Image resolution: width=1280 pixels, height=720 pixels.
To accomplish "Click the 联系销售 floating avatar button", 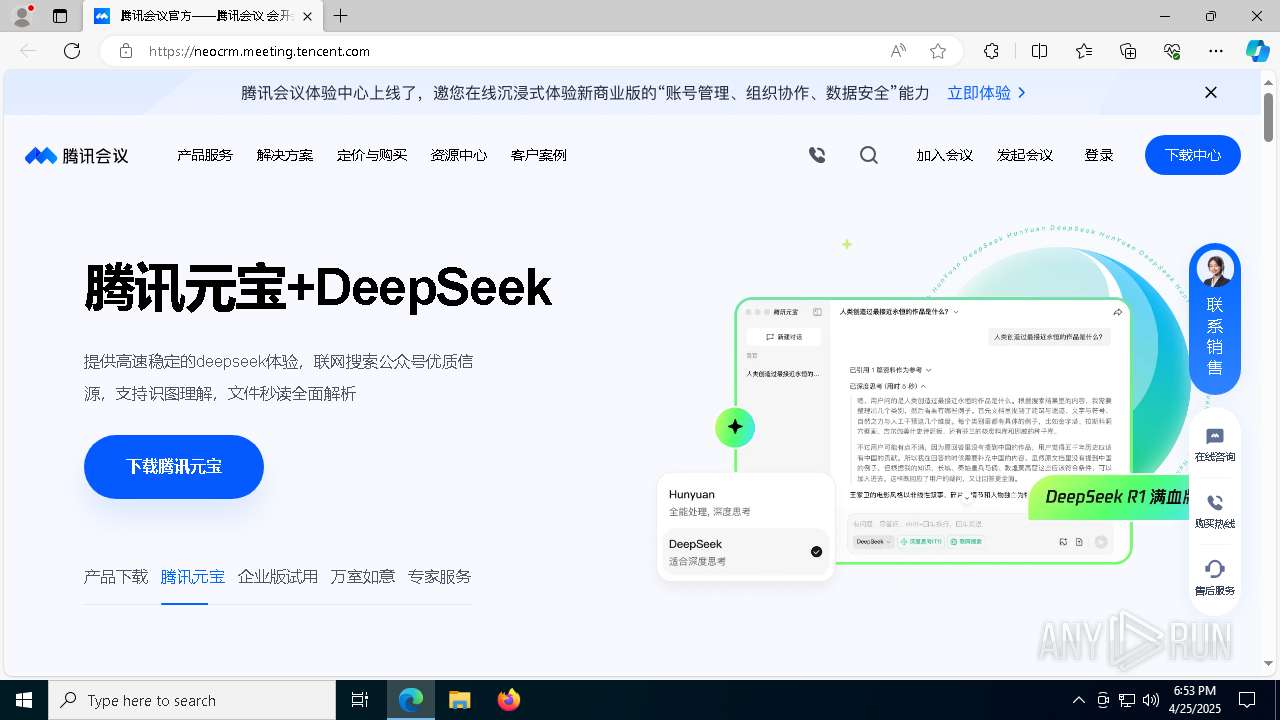I will [x=1215, y=319].
